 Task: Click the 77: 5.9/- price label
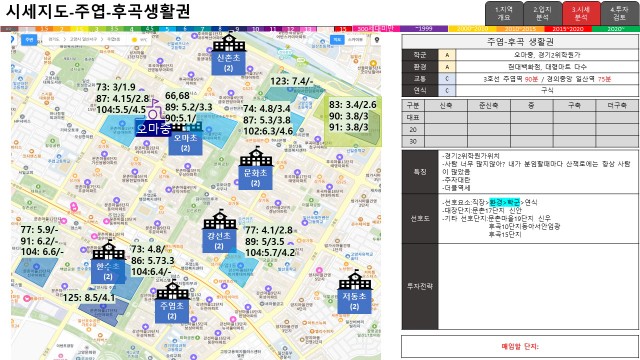coord(39,230)
